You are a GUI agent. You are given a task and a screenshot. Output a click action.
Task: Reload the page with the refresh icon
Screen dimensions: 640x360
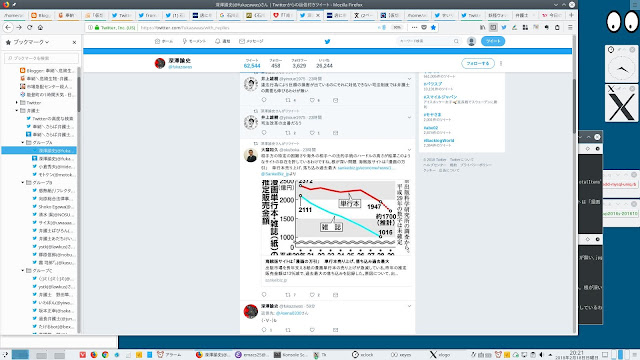(x=29, y=27)
